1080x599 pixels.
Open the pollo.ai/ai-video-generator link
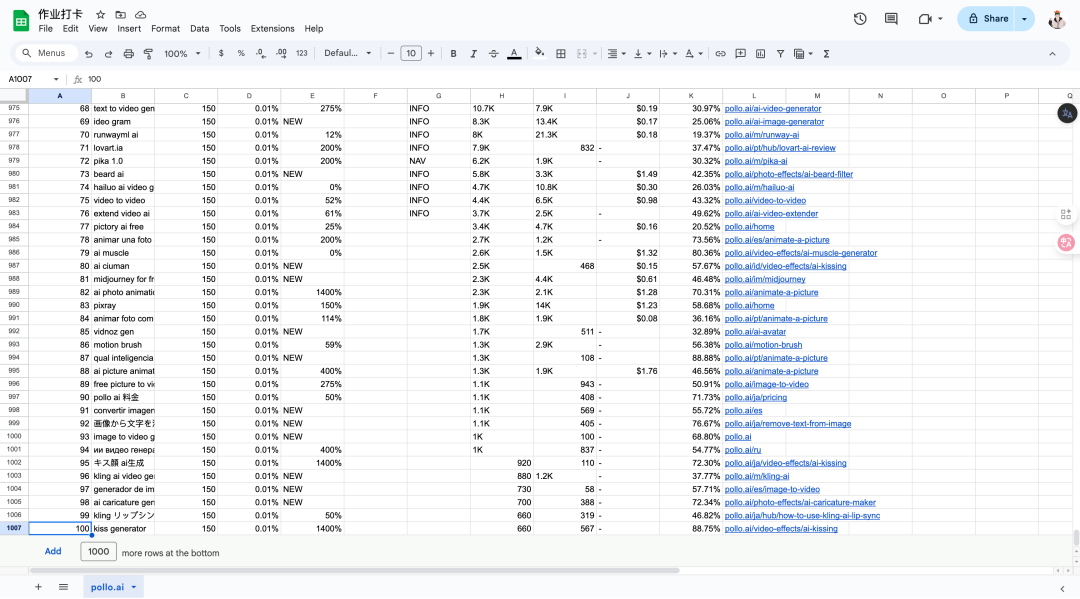pyautogui.click(x=773, y=109)
